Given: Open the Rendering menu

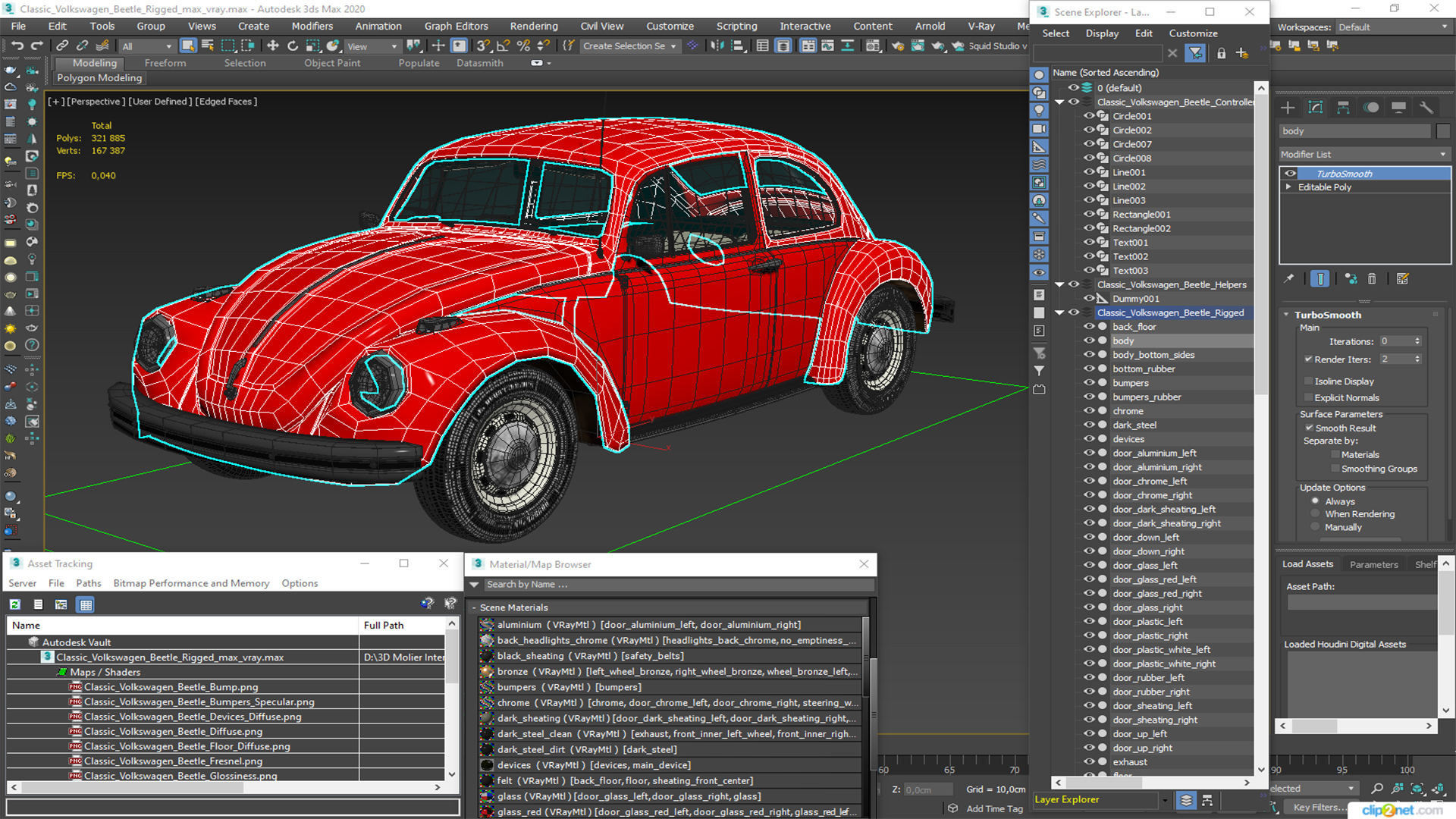Looking at the screenshot, I should [534, 26].
